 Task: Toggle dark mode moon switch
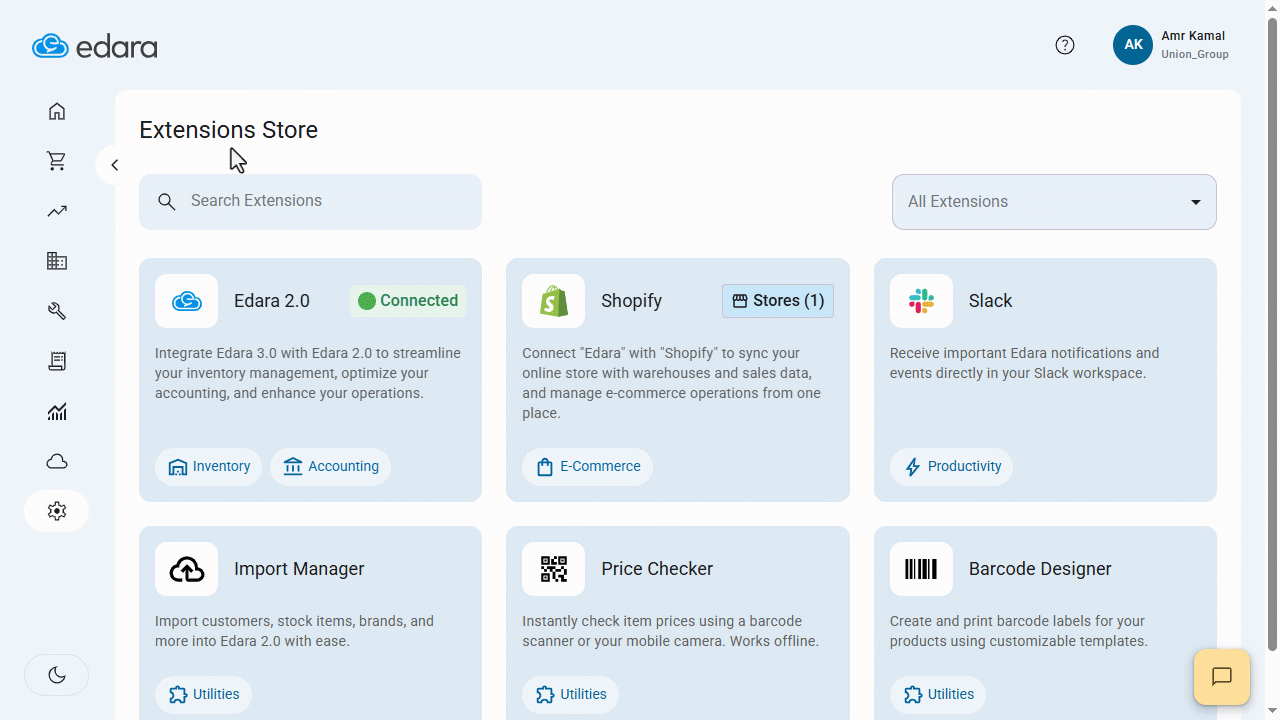(57, 675)
